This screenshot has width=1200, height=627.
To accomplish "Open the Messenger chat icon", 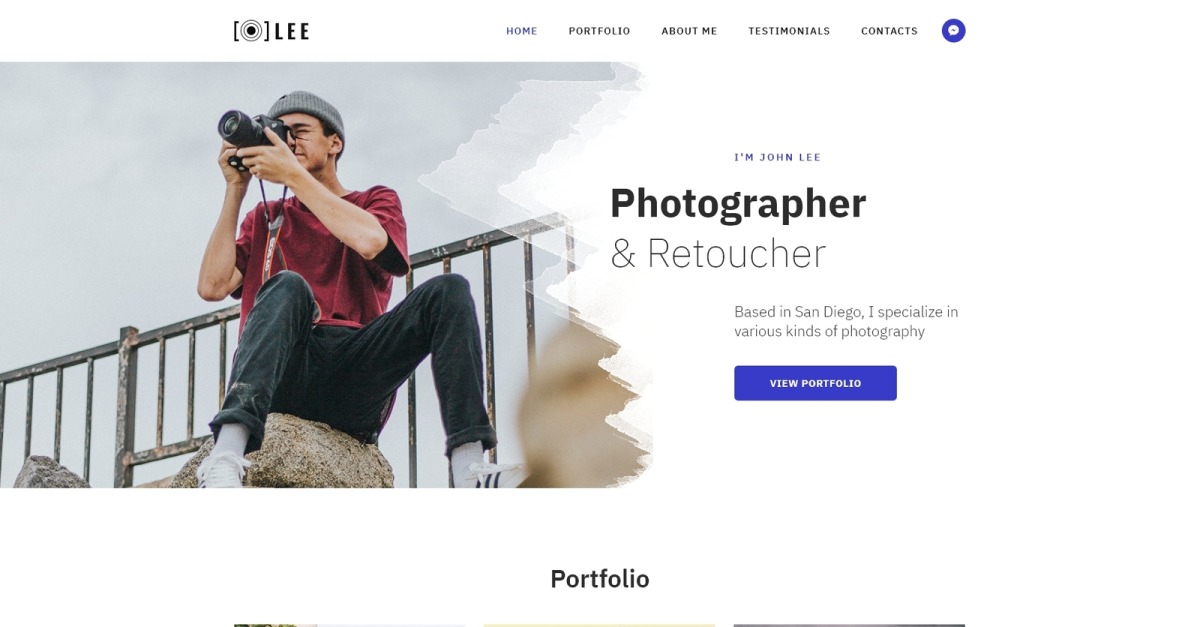I will coord(953,31).
